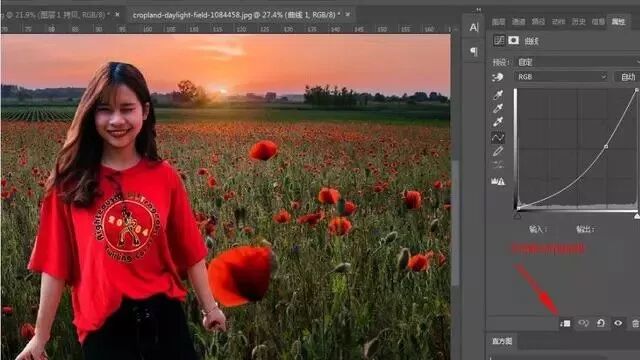Switch to the 通道 channels tab
Viewport: 640px width, 360px height.
(x=518, y=22)
